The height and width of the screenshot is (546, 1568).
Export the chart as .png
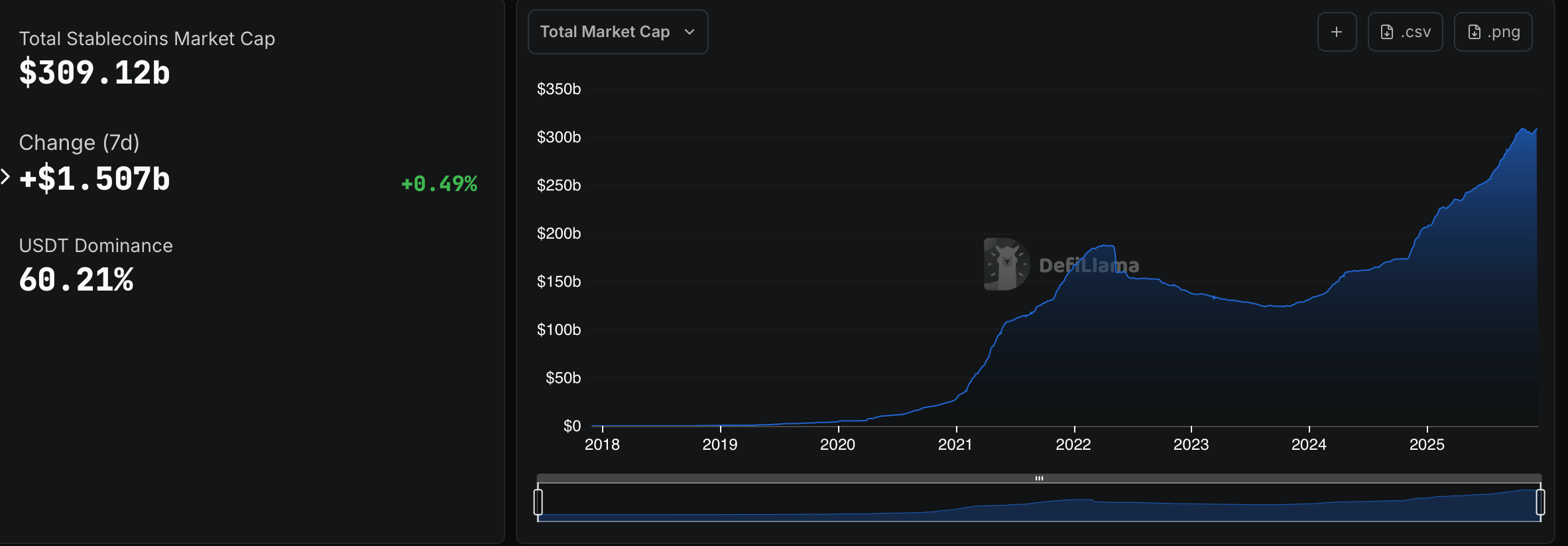pyautogui.click(x=1492, y=32)
